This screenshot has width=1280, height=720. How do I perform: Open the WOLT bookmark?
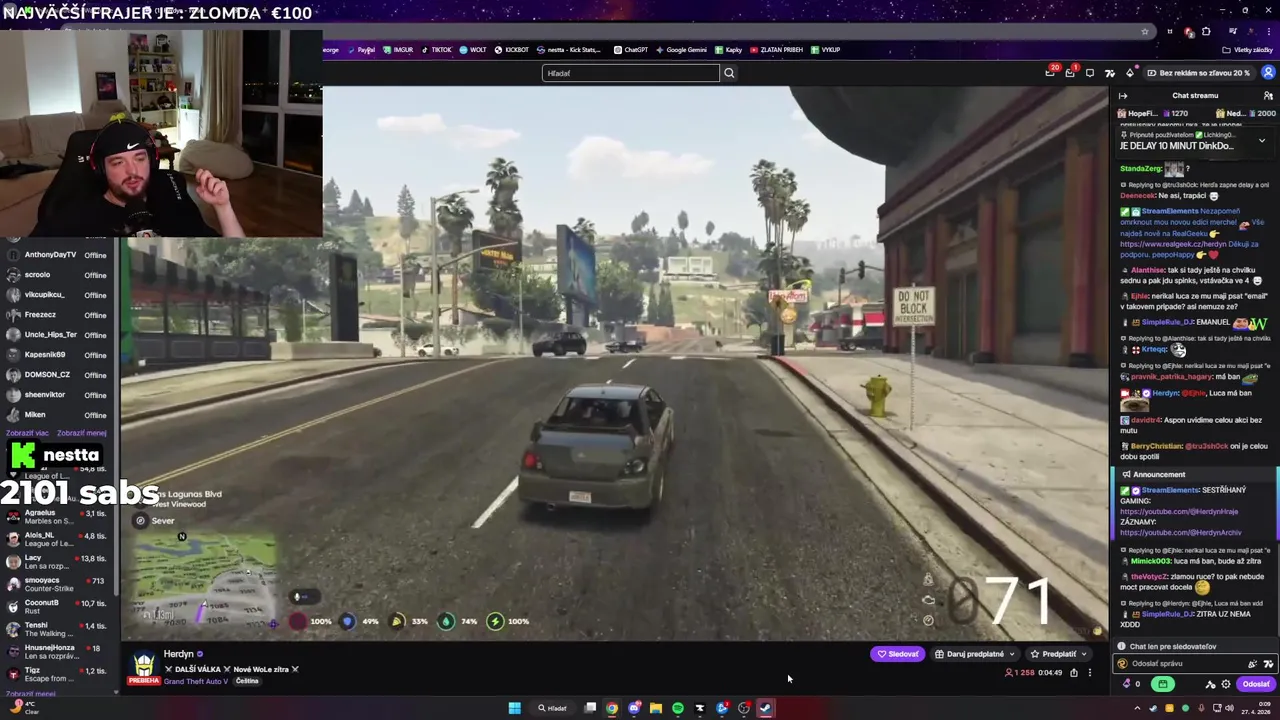pos(473,50)
